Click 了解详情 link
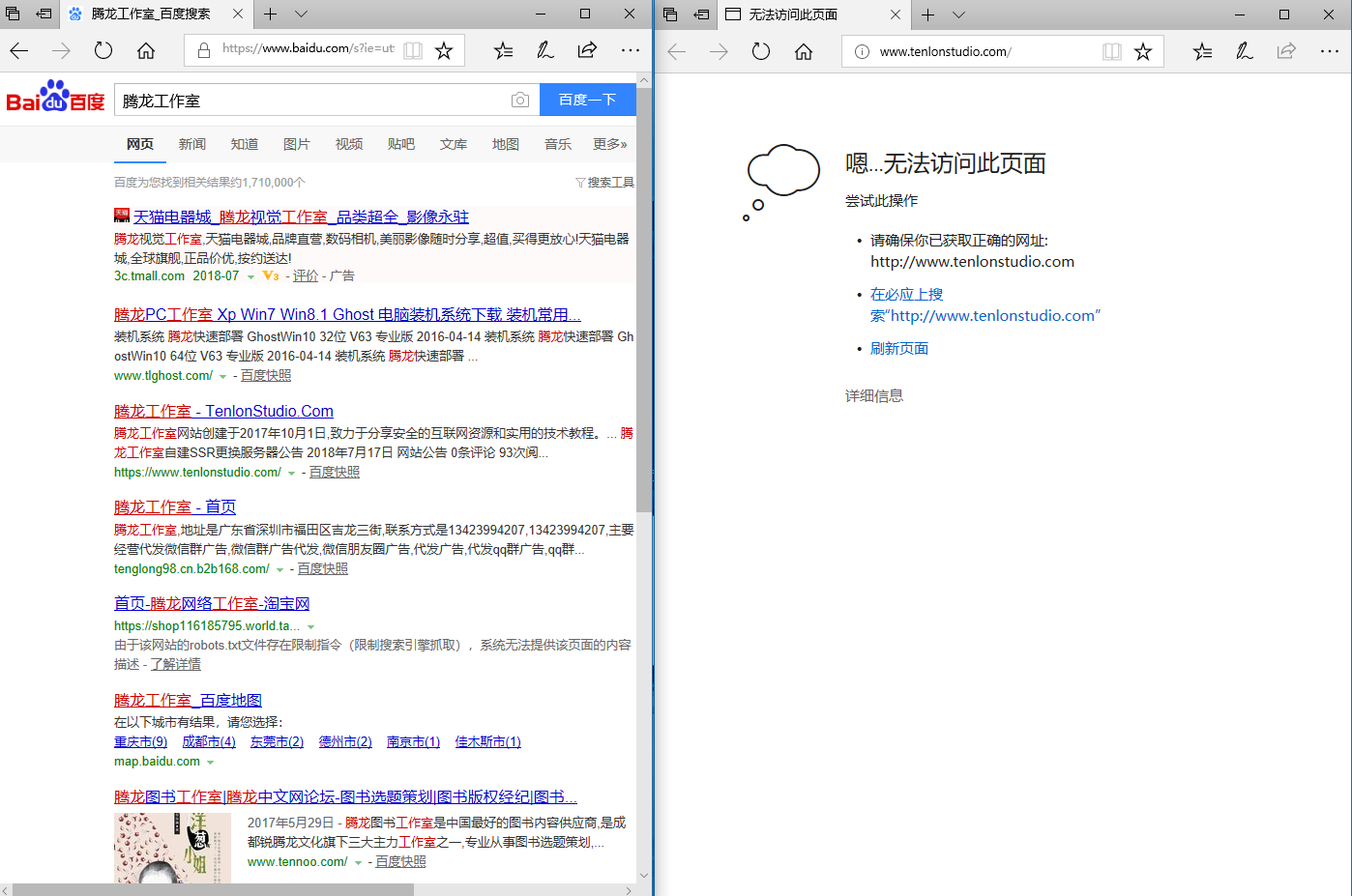 [x=176, y=664]
